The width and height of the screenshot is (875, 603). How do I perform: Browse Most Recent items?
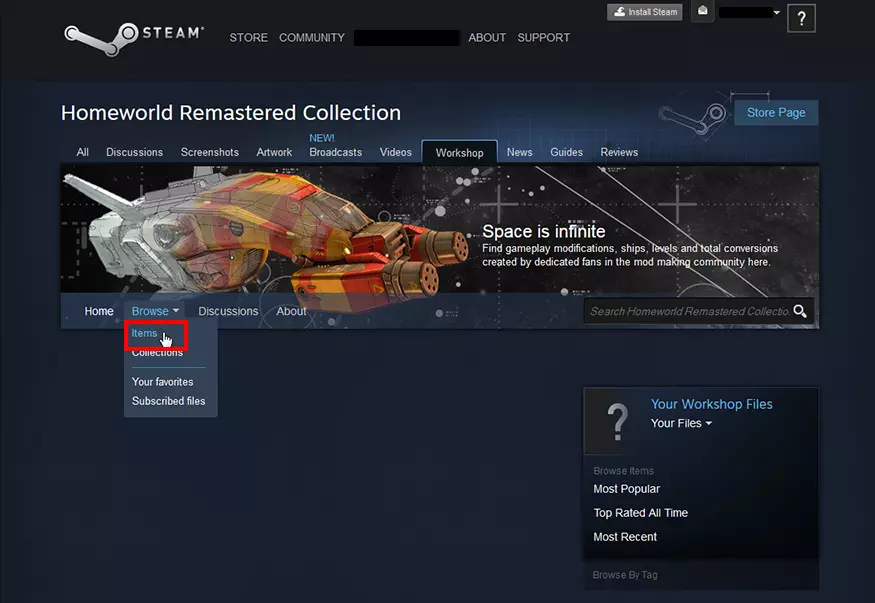pos(625,537)
